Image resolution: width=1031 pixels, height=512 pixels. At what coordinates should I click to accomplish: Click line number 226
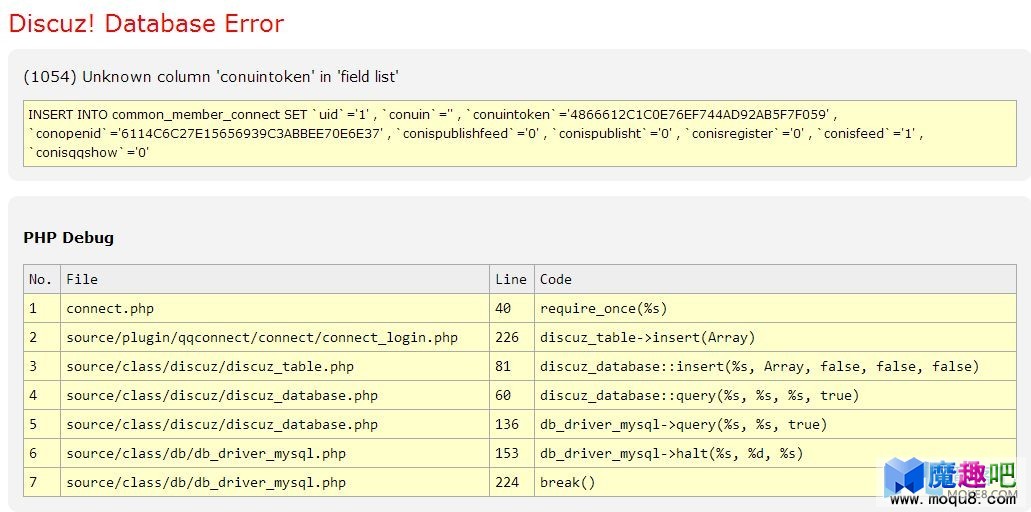tap(507, 337)
